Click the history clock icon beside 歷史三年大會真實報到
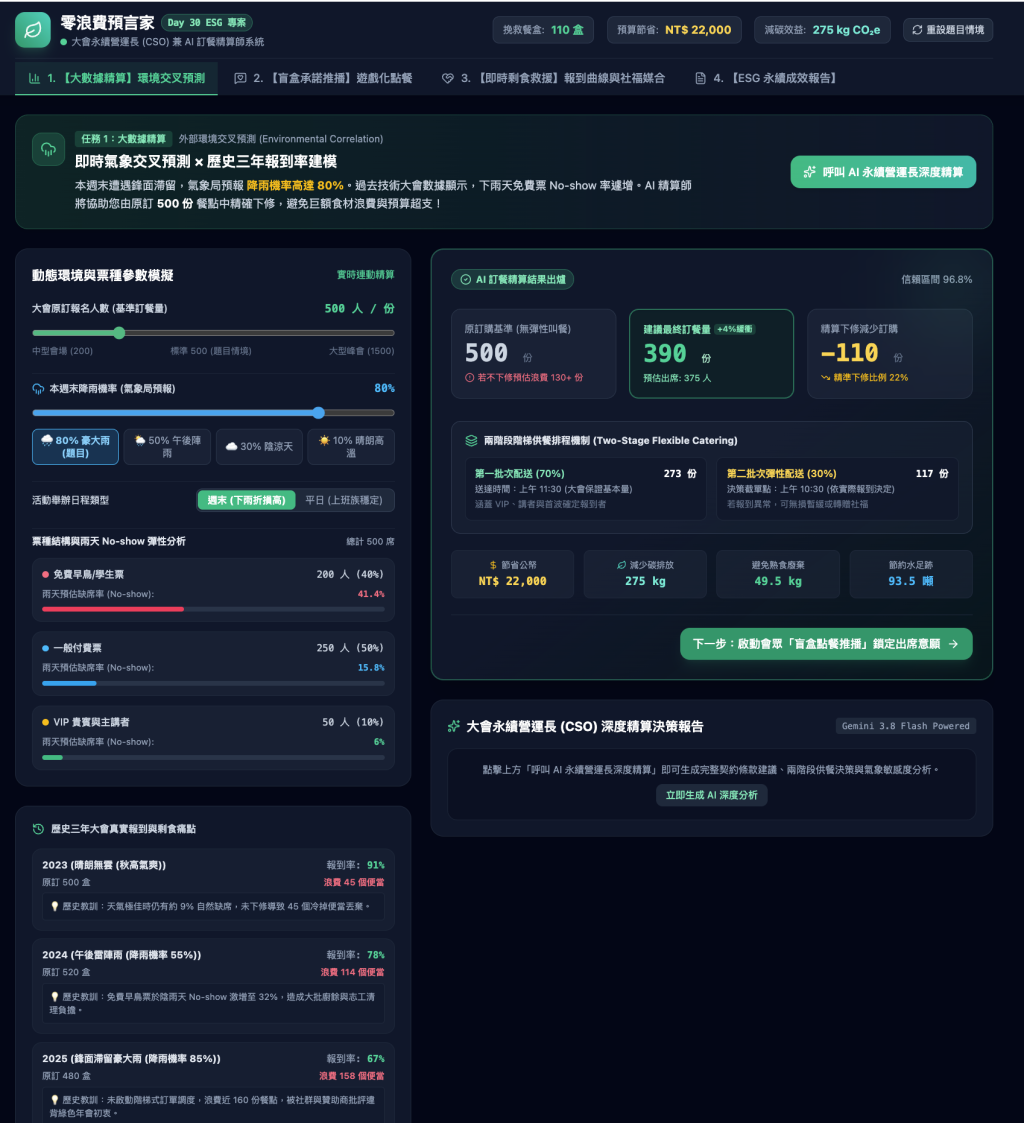Viewport: 1024px width, 1123px height. 38,829
